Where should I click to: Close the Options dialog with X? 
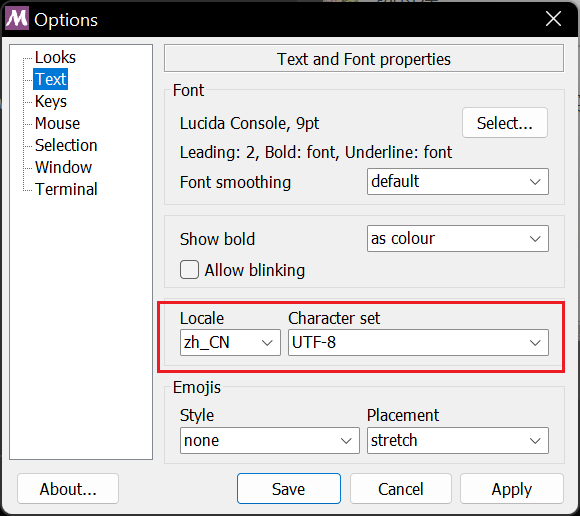553,18
